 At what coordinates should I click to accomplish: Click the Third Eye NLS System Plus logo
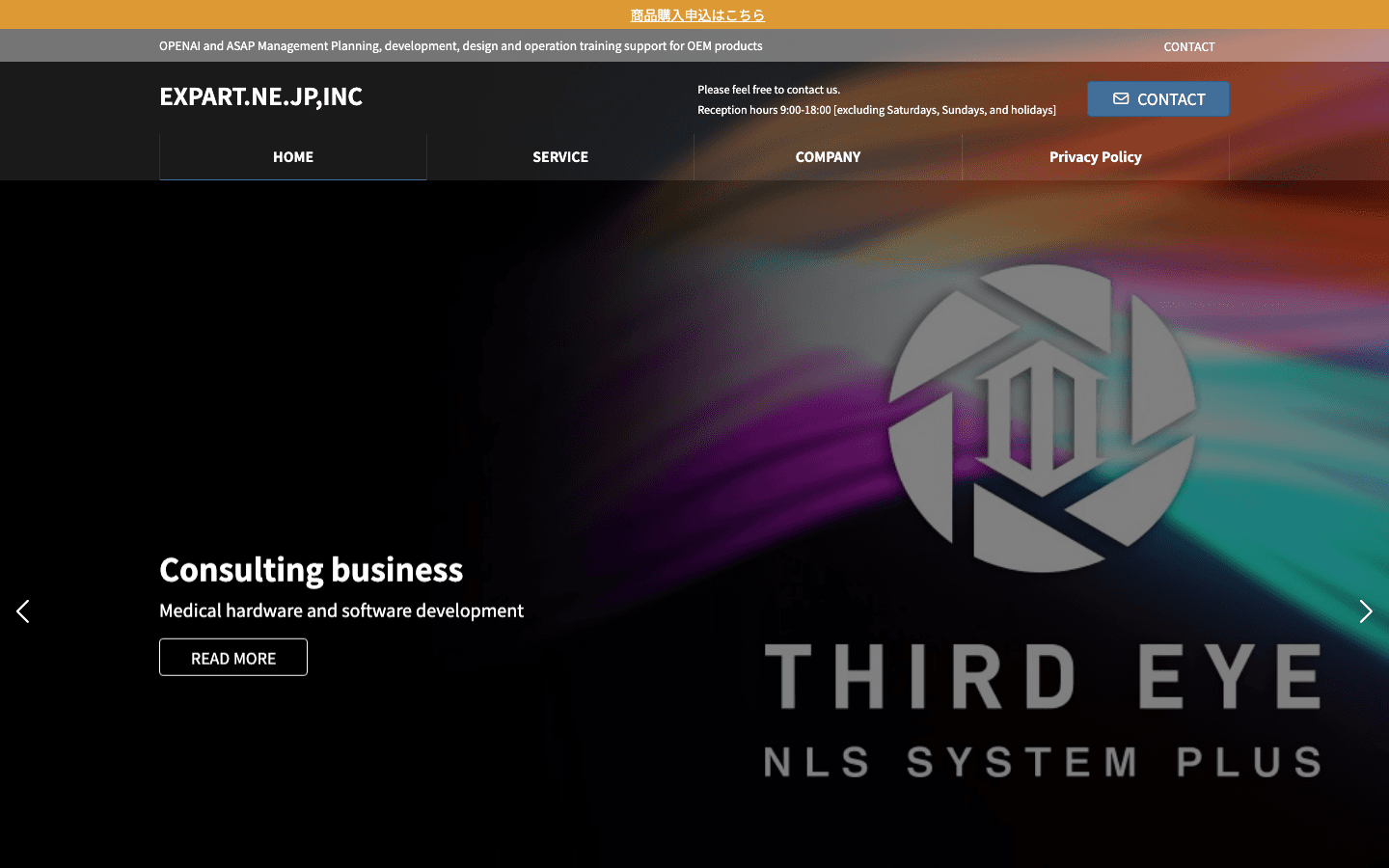click(1042, 521)
